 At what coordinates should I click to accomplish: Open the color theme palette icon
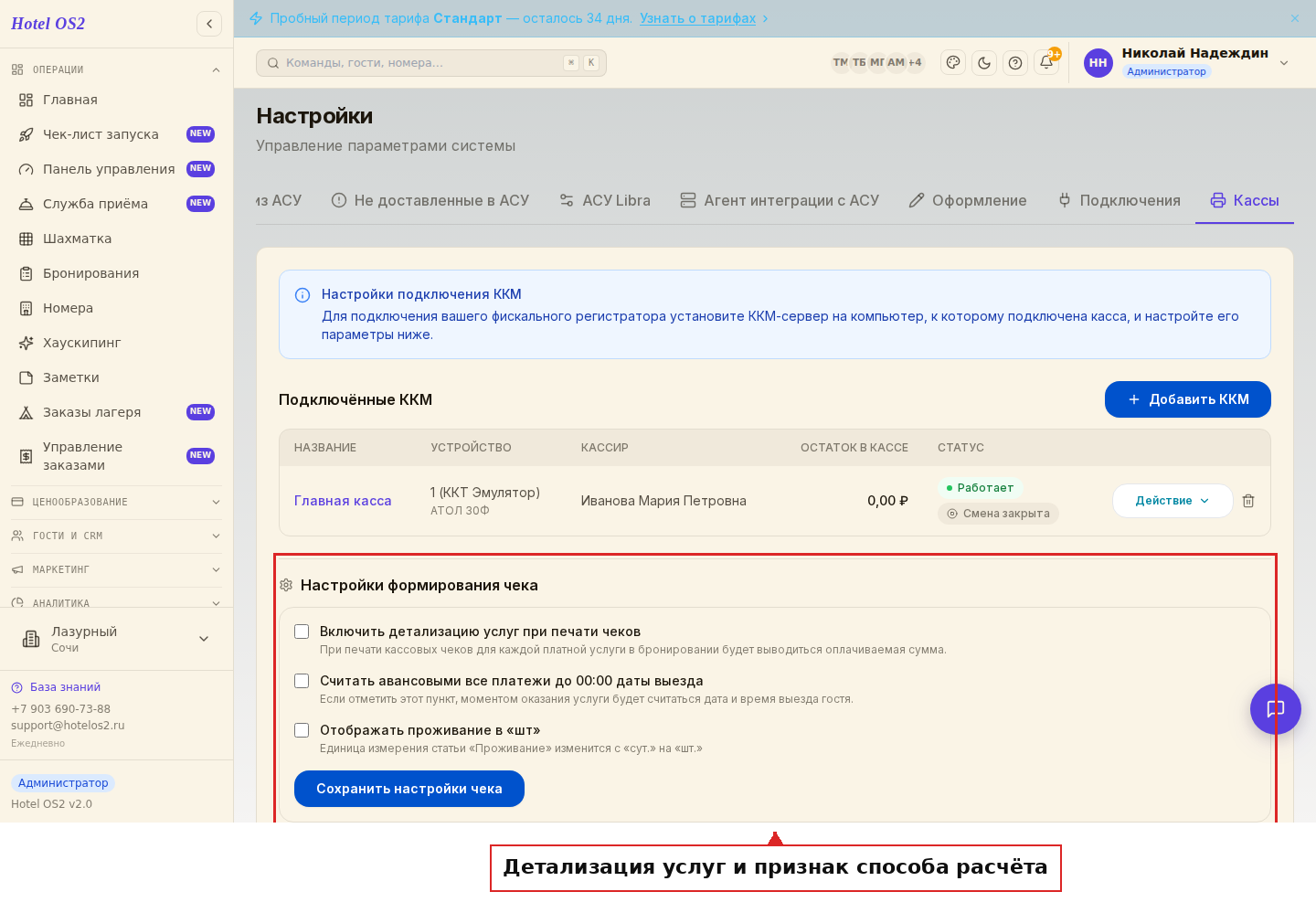pyautogui.click(x=953, y=63)
